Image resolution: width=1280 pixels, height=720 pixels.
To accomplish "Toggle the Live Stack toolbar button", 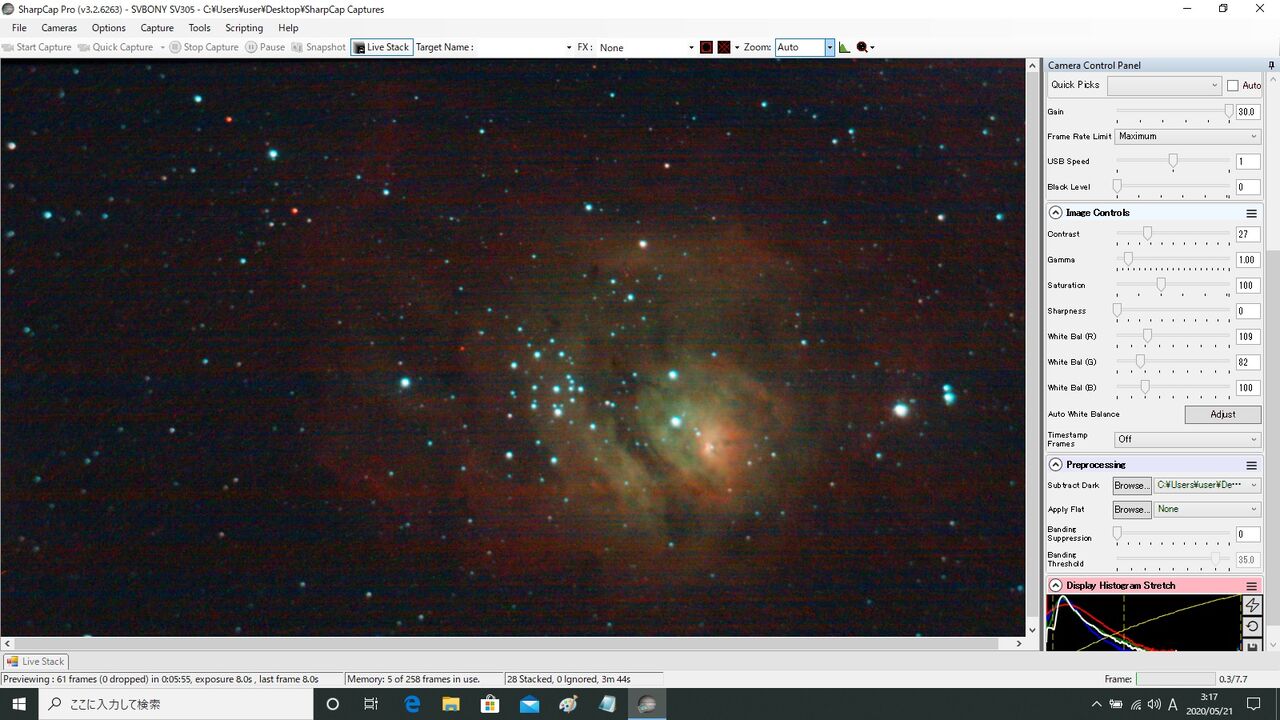I will pyautogui.click(x=381, y=47).
